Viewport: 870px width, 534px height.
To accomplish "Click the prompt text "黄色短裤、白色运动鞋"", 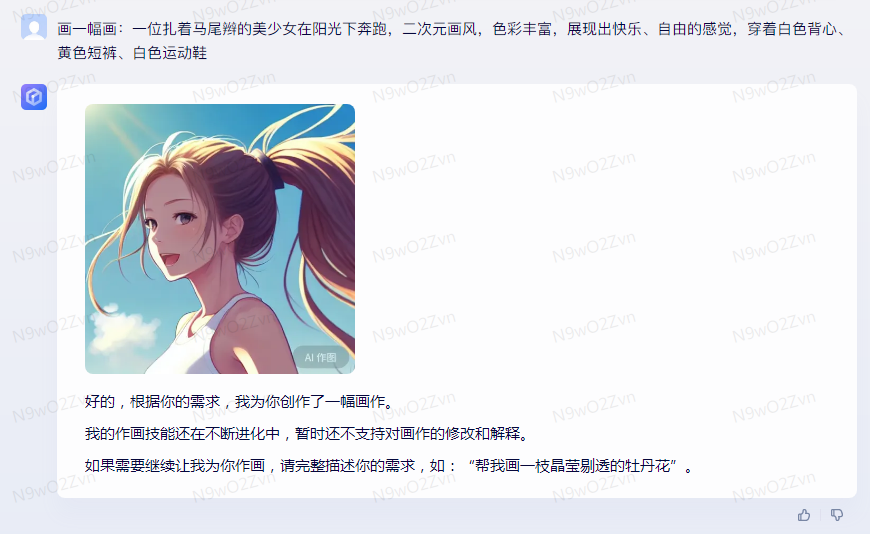I will tap(132, 53).
